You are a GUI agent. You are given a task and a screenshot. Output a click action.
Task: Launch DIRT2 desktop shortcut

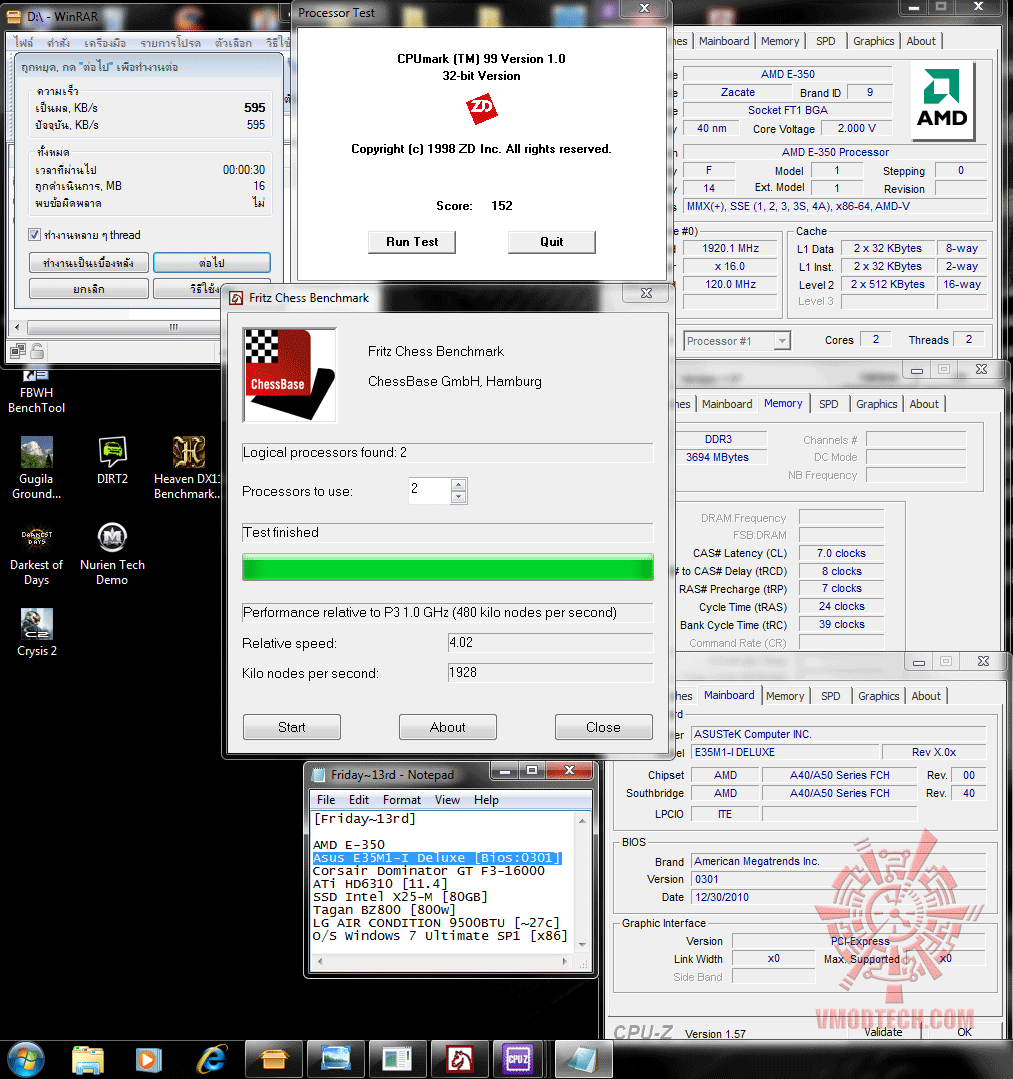112,460
